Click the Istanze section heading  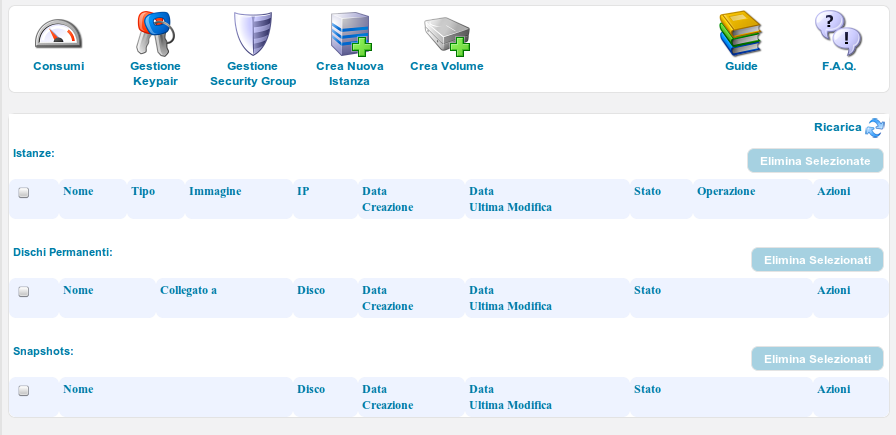click(x=34, y=153)
